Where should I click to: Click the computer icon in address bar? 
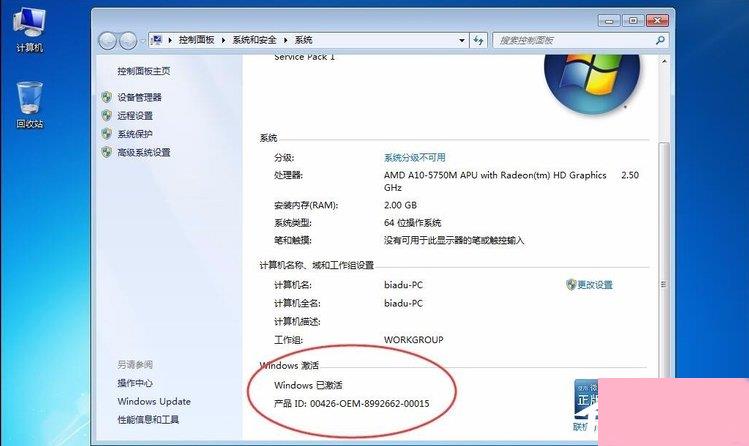(157, 40)
